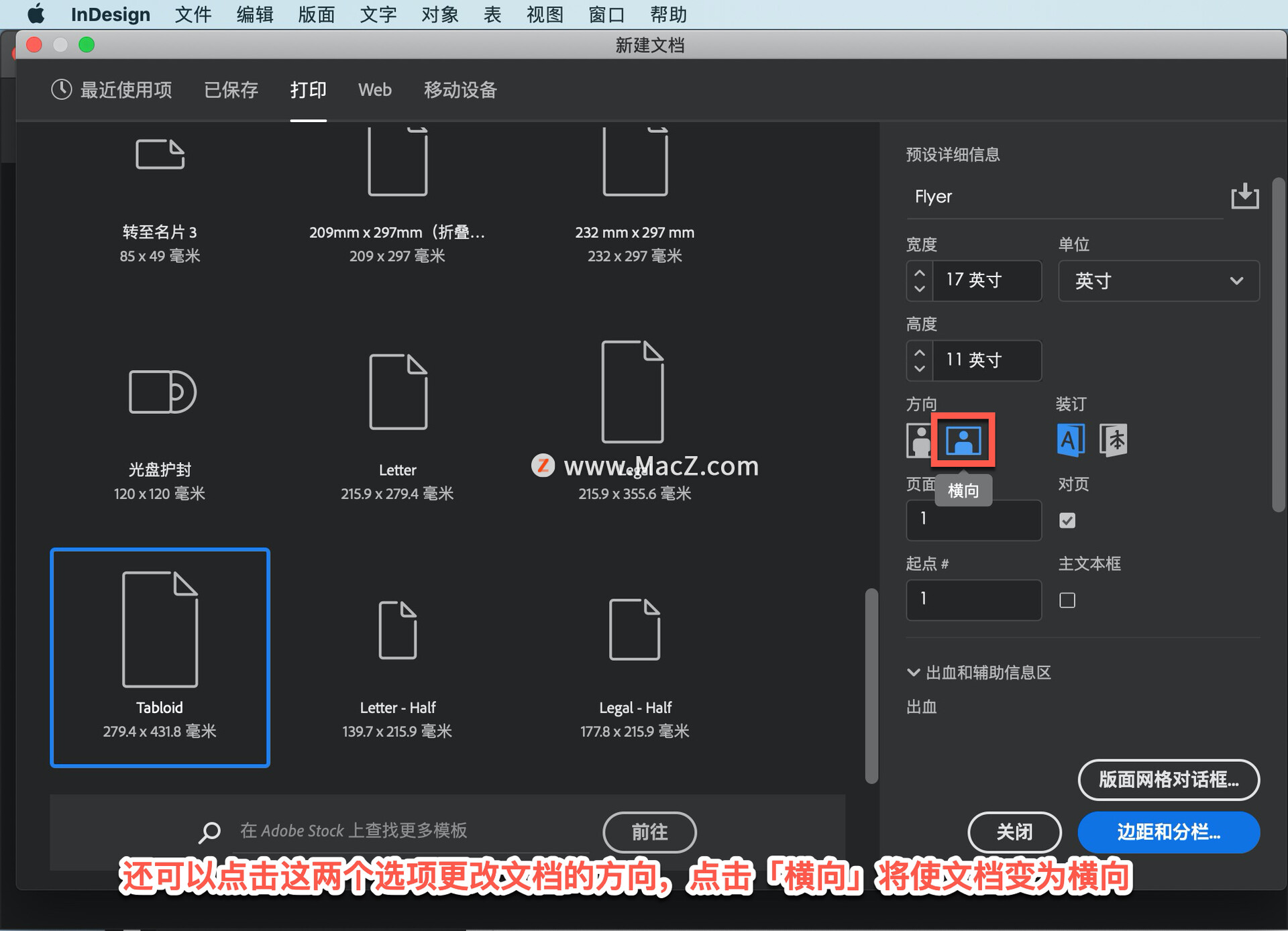The height and width of the screenshot is (931, 1288).
Task: Enable the primary text frame checkbox
Action: coord(1067,600)
